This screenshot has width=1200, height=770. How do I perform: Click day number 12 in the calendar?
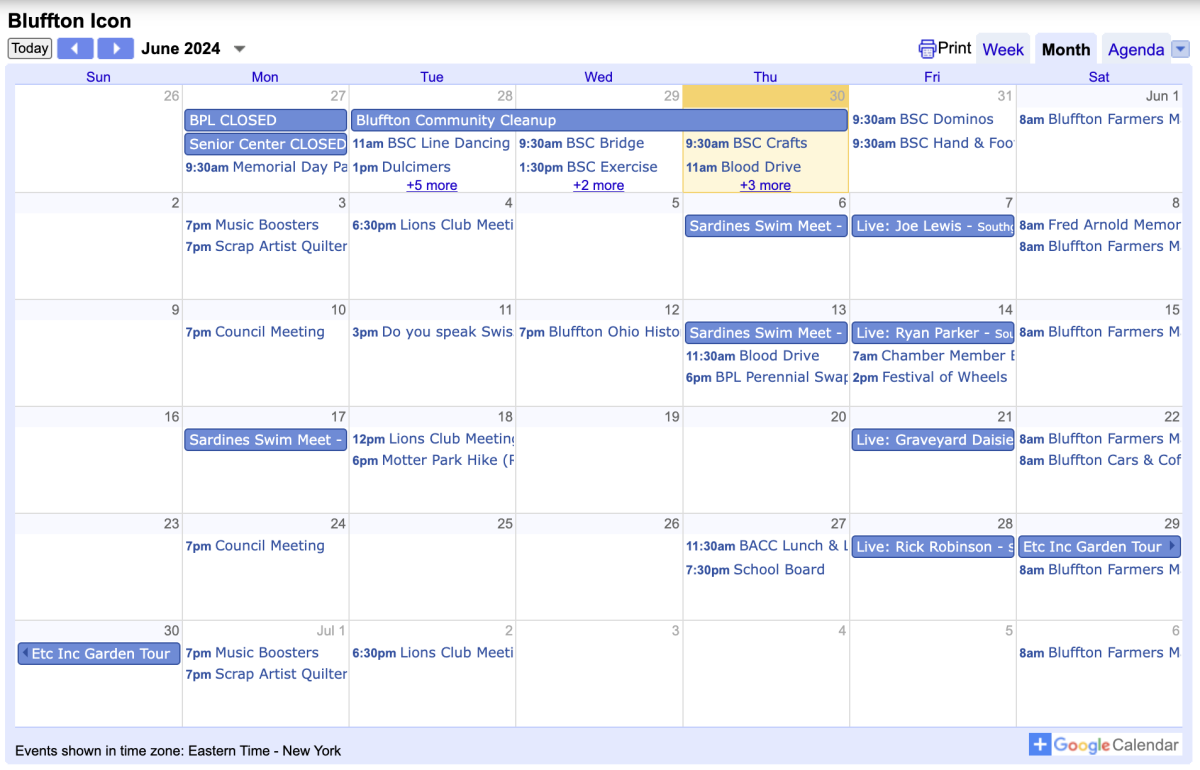click(671, 310)
